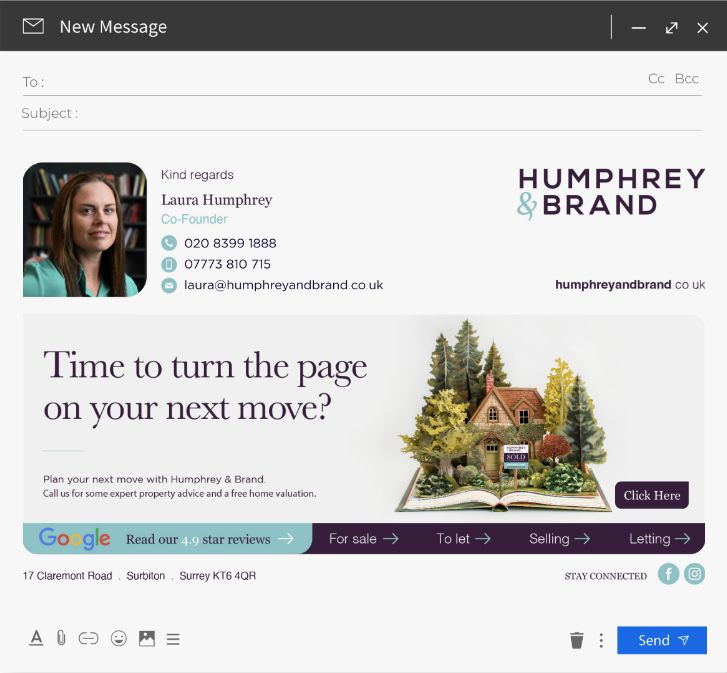The image size is (727, 673).
Task: Open the For sale link
Action: coord(363,539)
